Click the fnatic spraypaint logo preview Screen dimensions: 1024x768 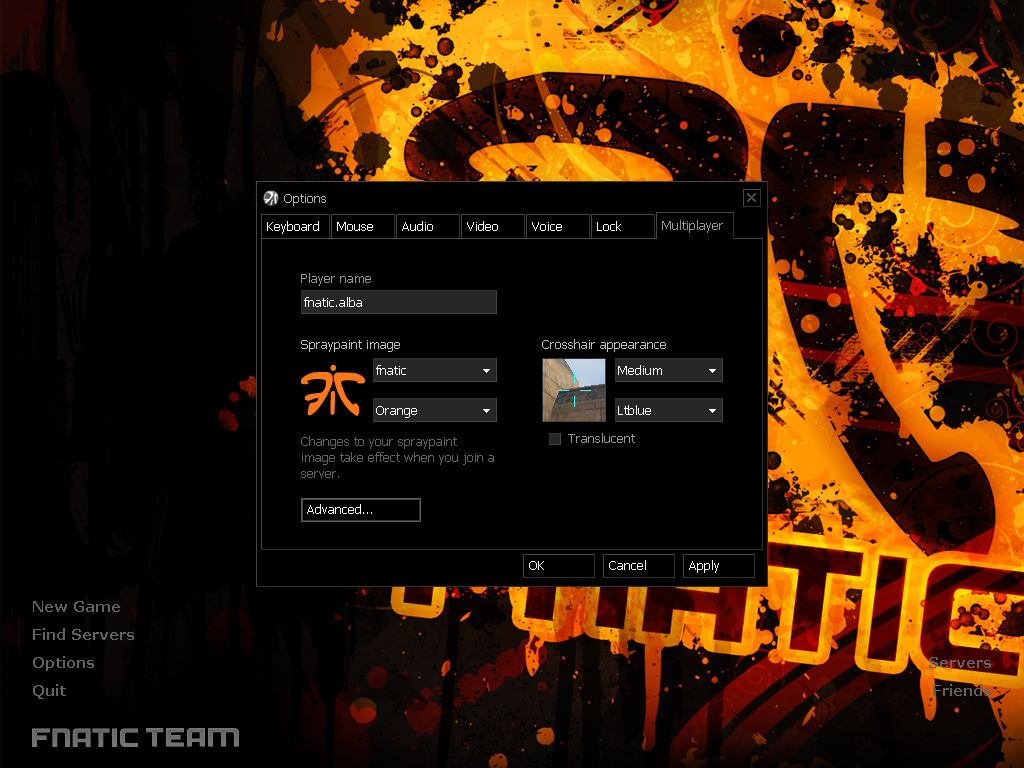coord(331,391)
